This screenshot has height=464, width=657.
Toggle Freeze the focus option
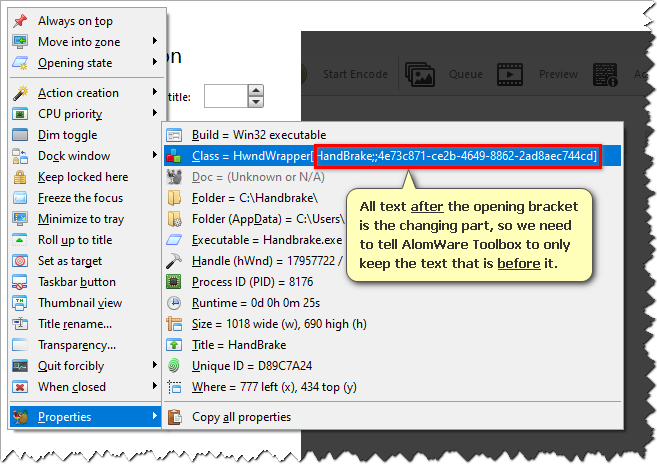coord(80,198)
